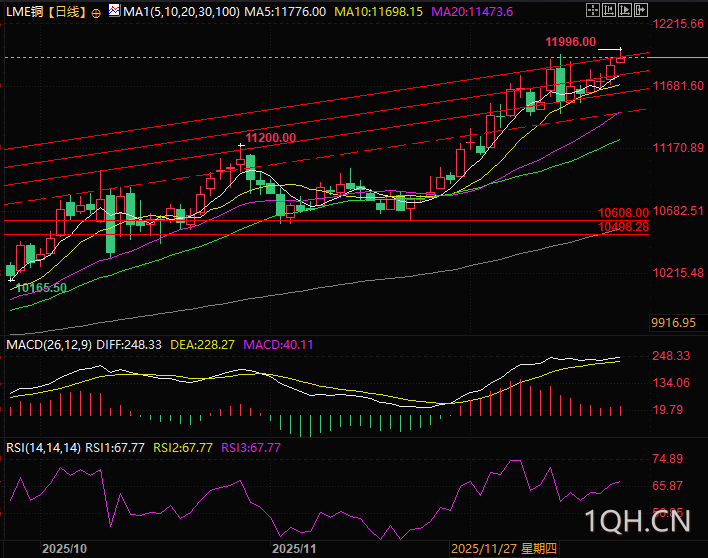Click the 134.06 MACD axis value
The height and width of the screenshot is (558, 708).
[671, 383]
